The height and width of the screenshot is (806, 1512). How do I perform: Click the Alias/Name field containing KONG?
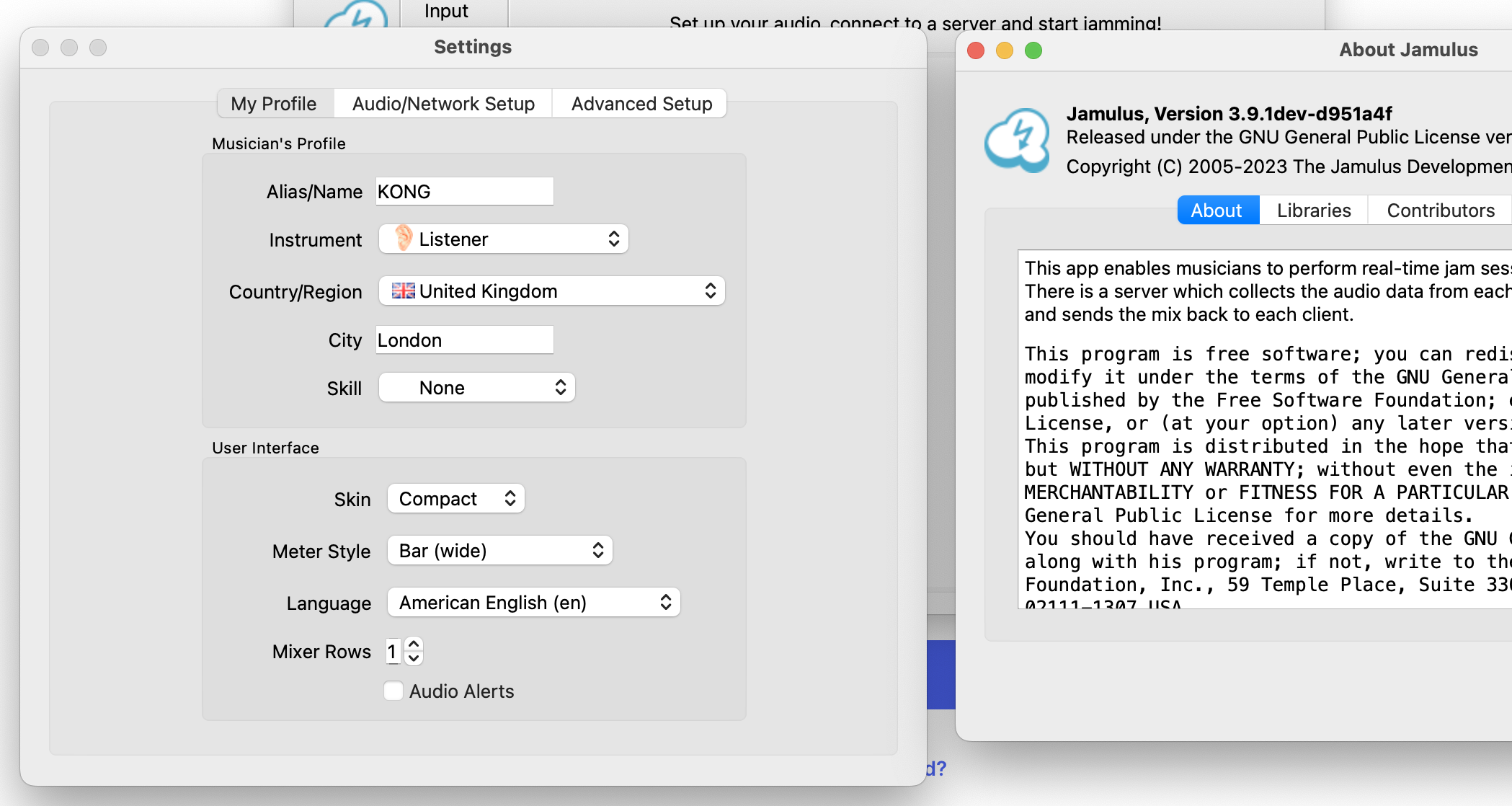tap(464, 191)
